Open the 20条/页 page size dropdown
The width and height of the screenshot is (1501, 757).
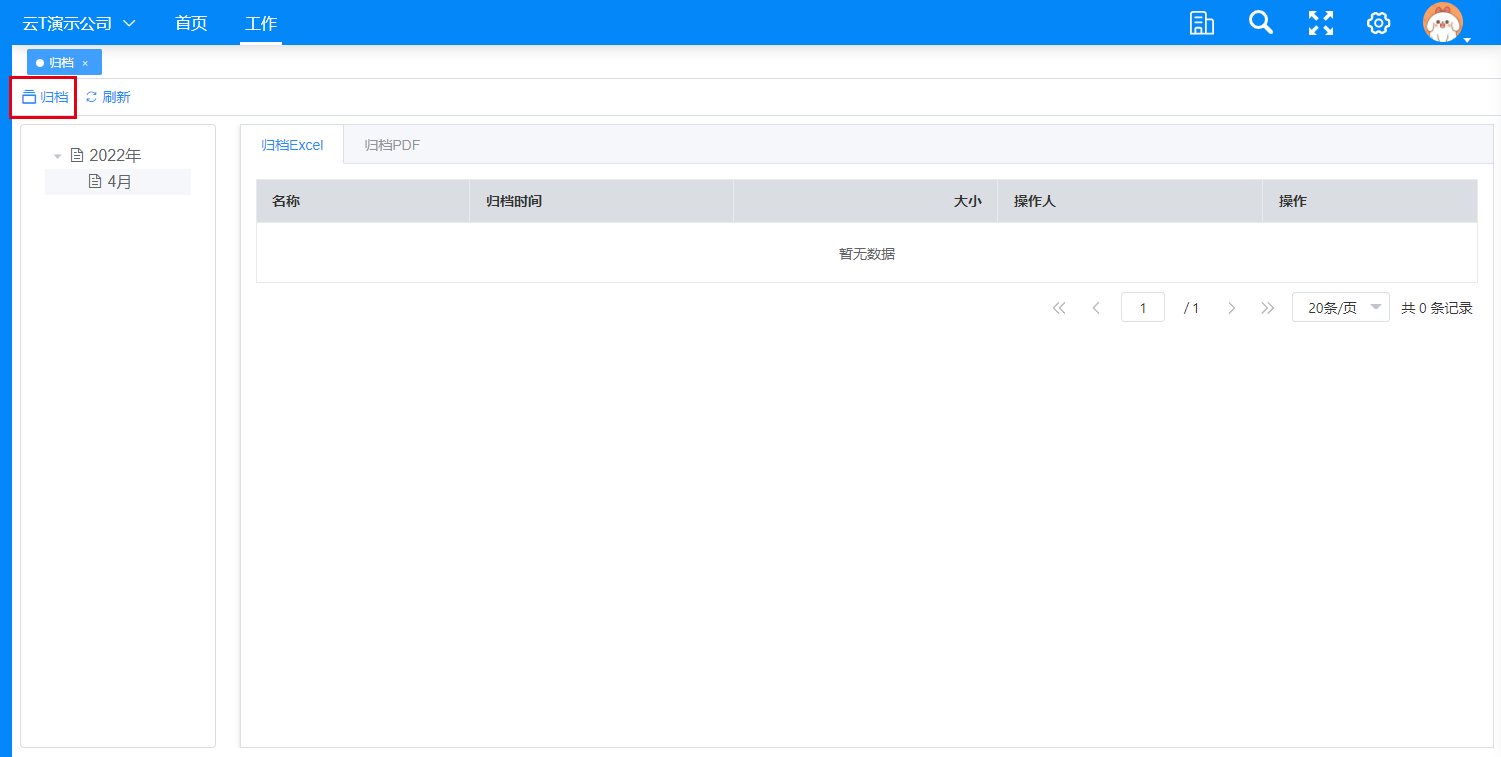pos(1340,308)
